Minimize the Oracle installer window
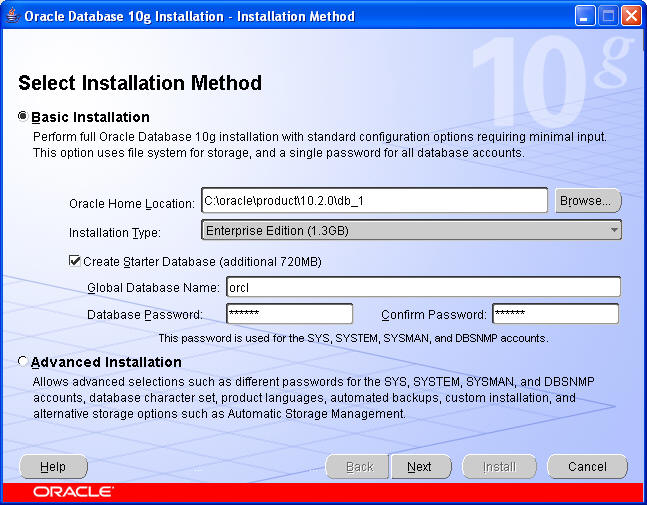The height and width of the screenshot is (505, 647). click(587, 16)
